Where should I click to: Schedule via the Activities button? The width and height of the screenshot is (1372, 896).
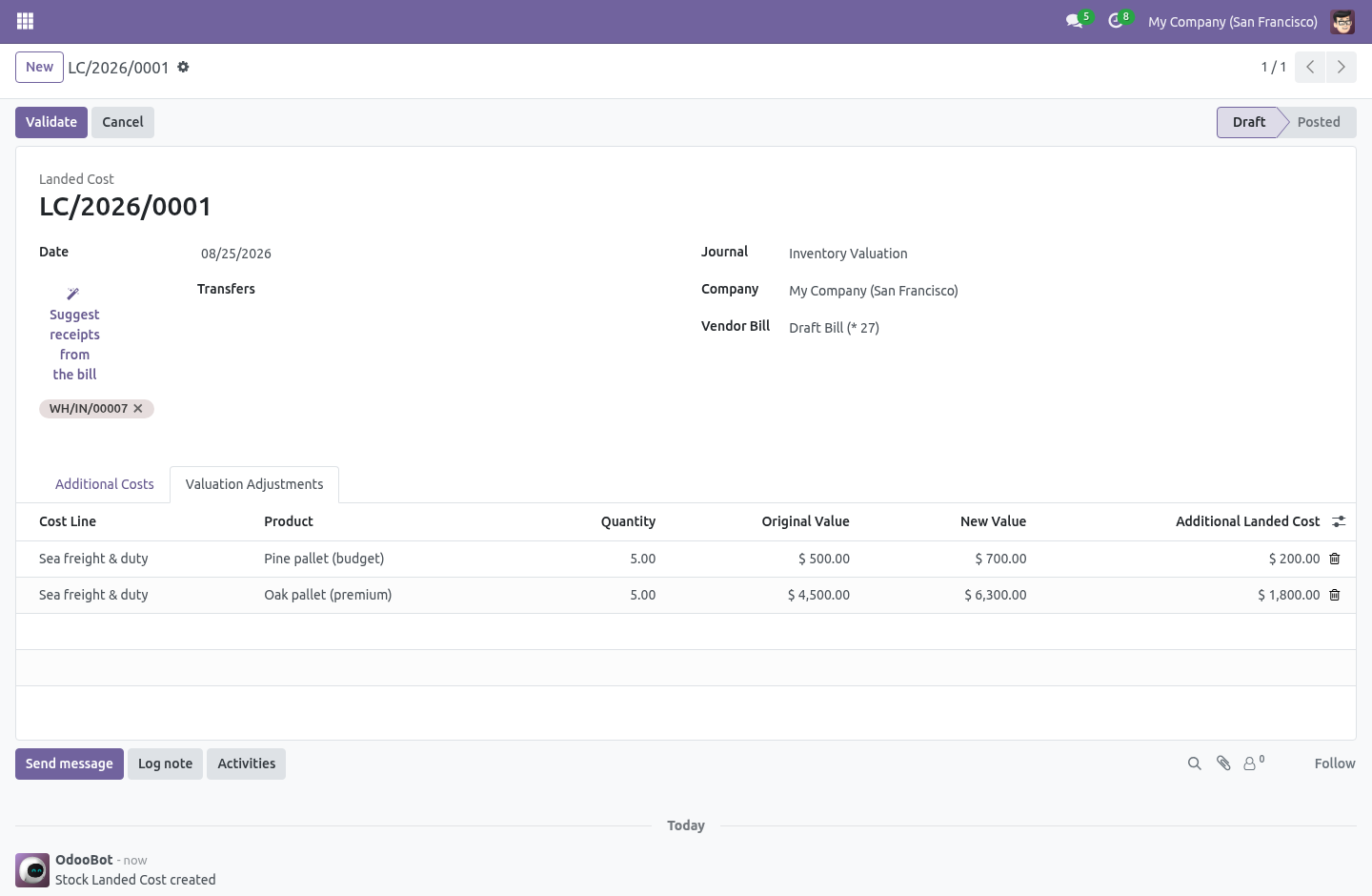click(246, 764)
